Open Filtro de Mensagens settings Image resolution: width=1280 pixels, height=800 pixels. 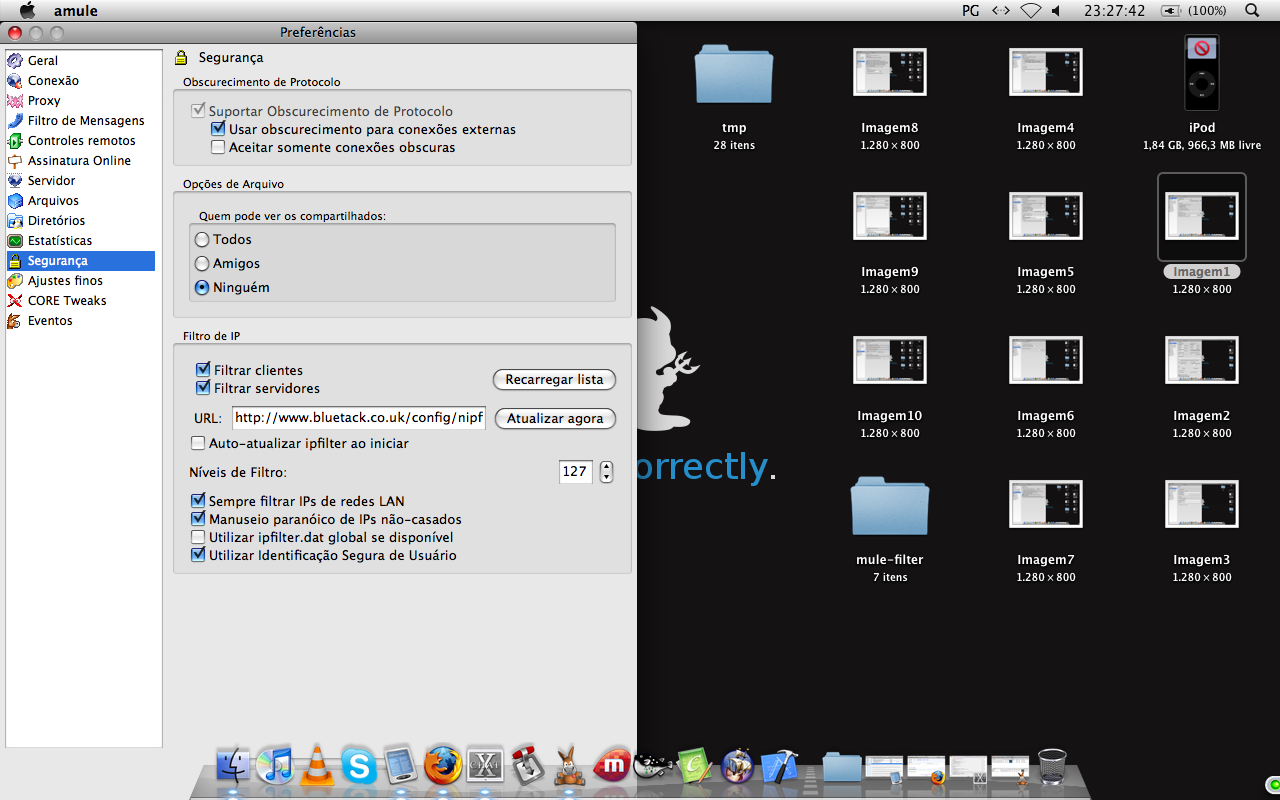click(x=85, y=121)
